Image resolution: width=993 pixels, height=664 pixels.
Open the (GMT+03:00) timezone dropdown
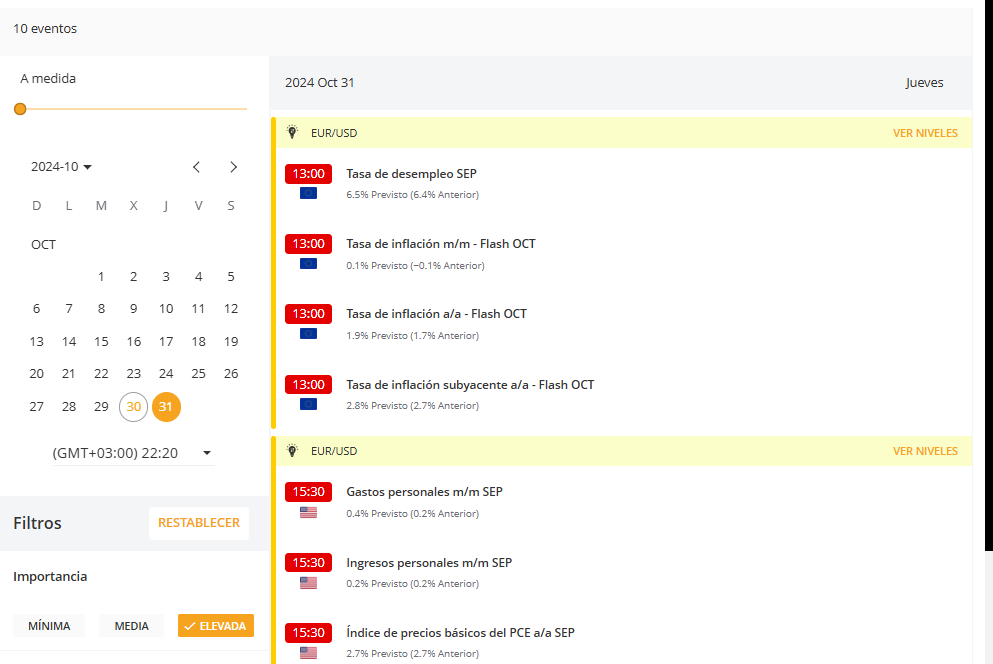coord(134,452)
